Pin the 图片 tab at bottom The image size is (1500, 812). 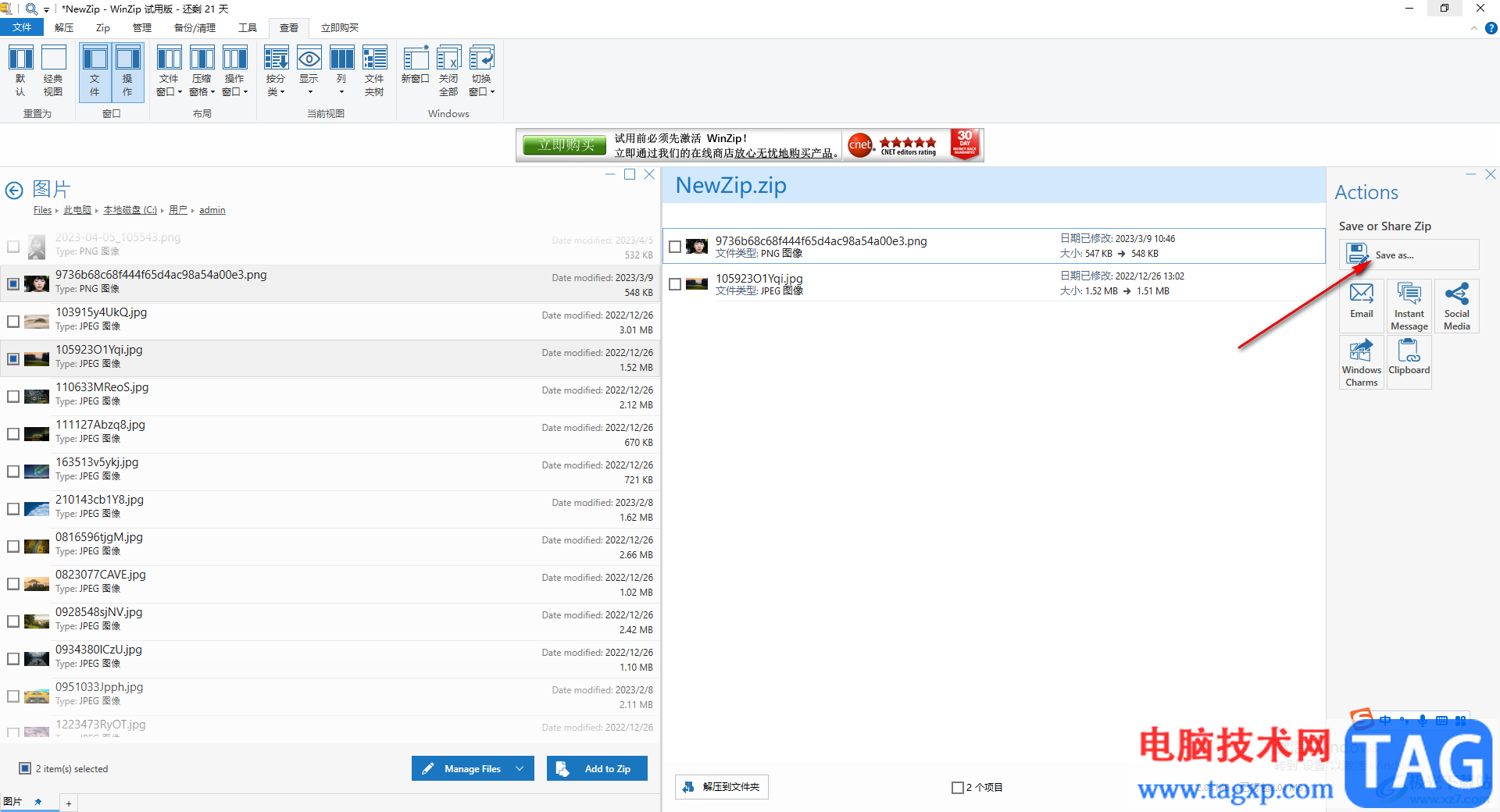pyautogui.click(x=37, y=802)
